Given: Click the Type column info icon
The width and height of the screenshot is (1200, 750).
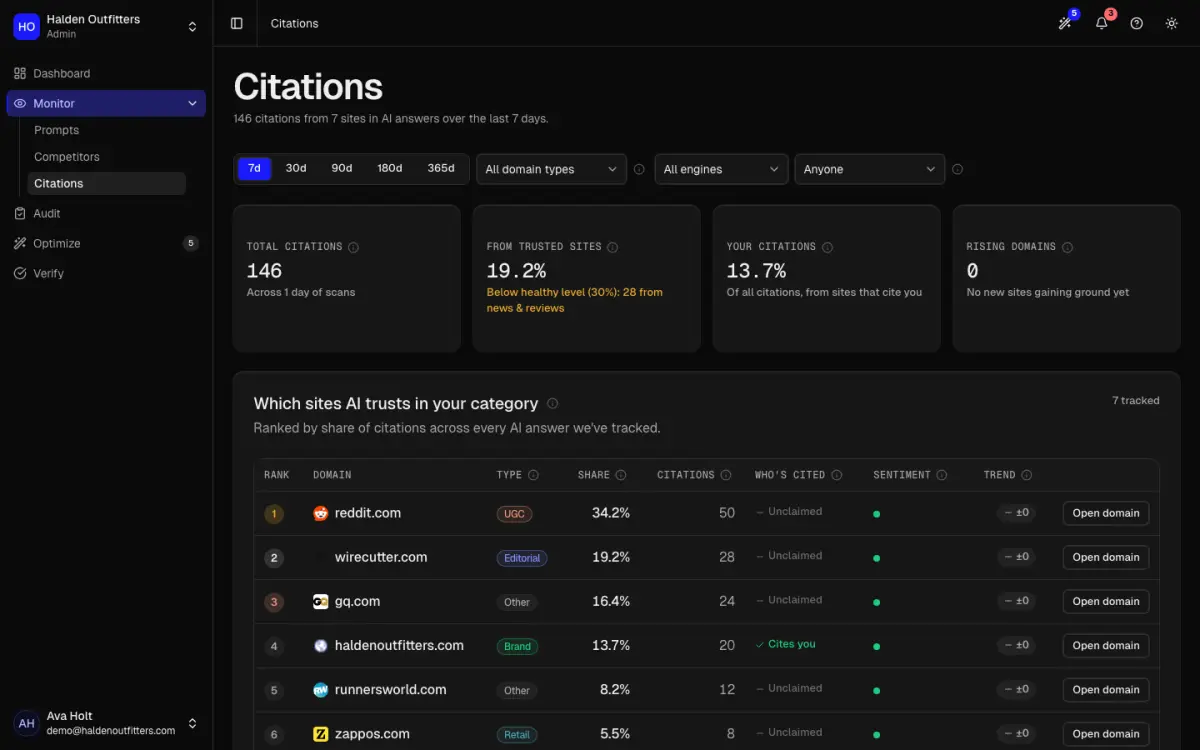Looking at the screenshot, I should coord(533,475).
